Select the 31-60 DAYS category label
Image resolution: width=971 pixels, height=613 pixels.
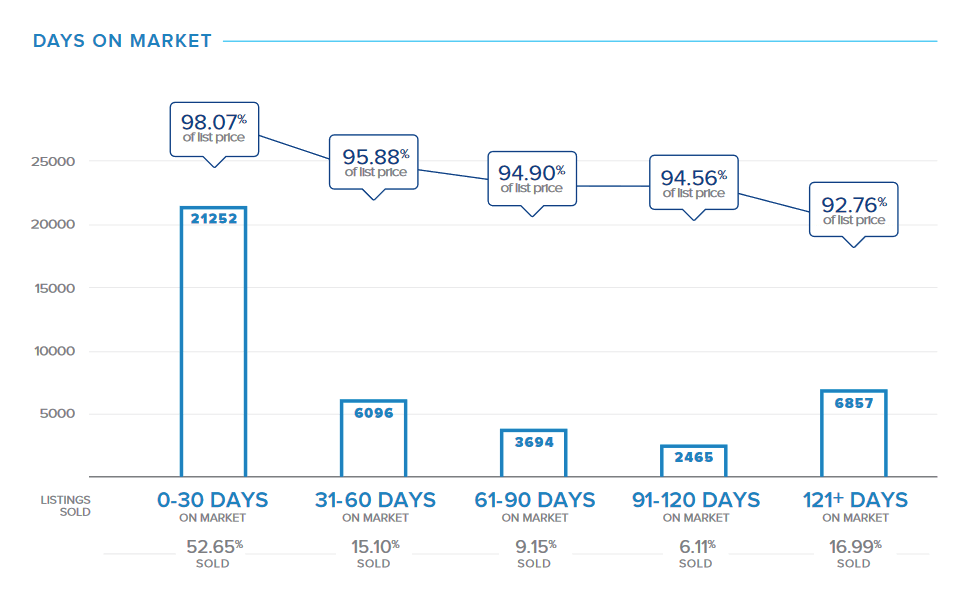point(375,501)
